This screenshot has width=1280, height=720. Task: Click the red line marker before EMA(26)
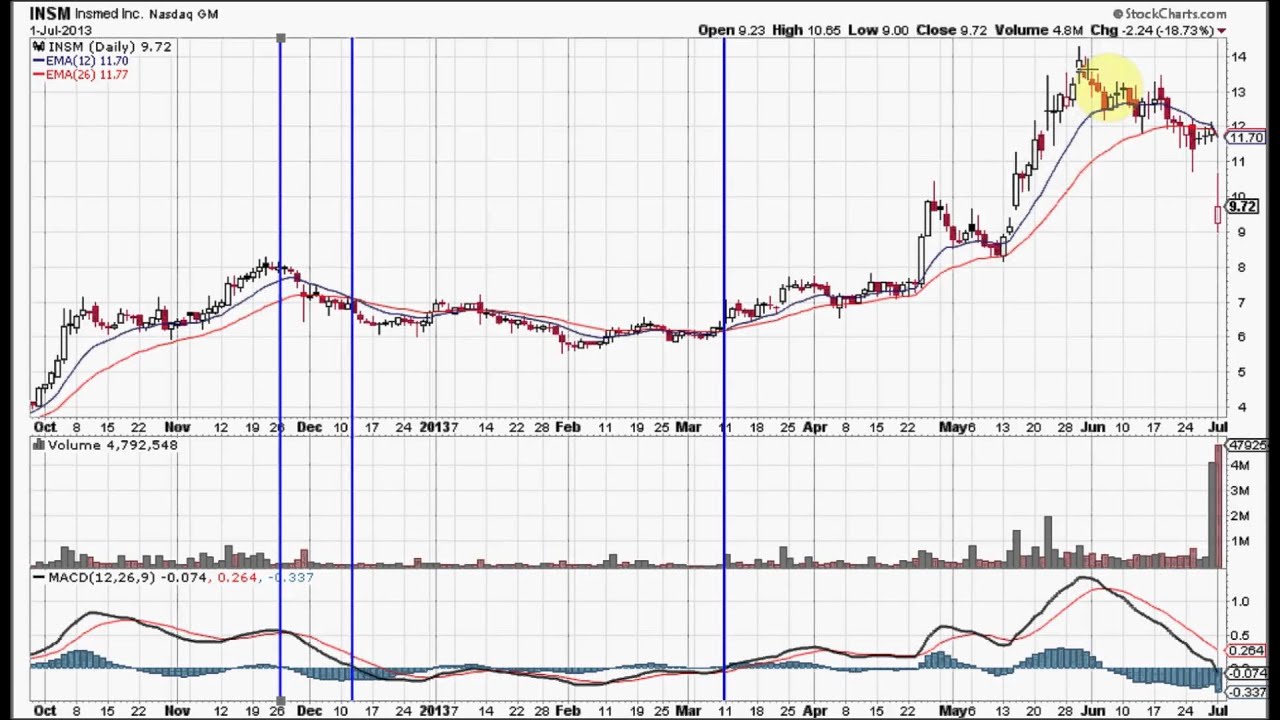38,75
